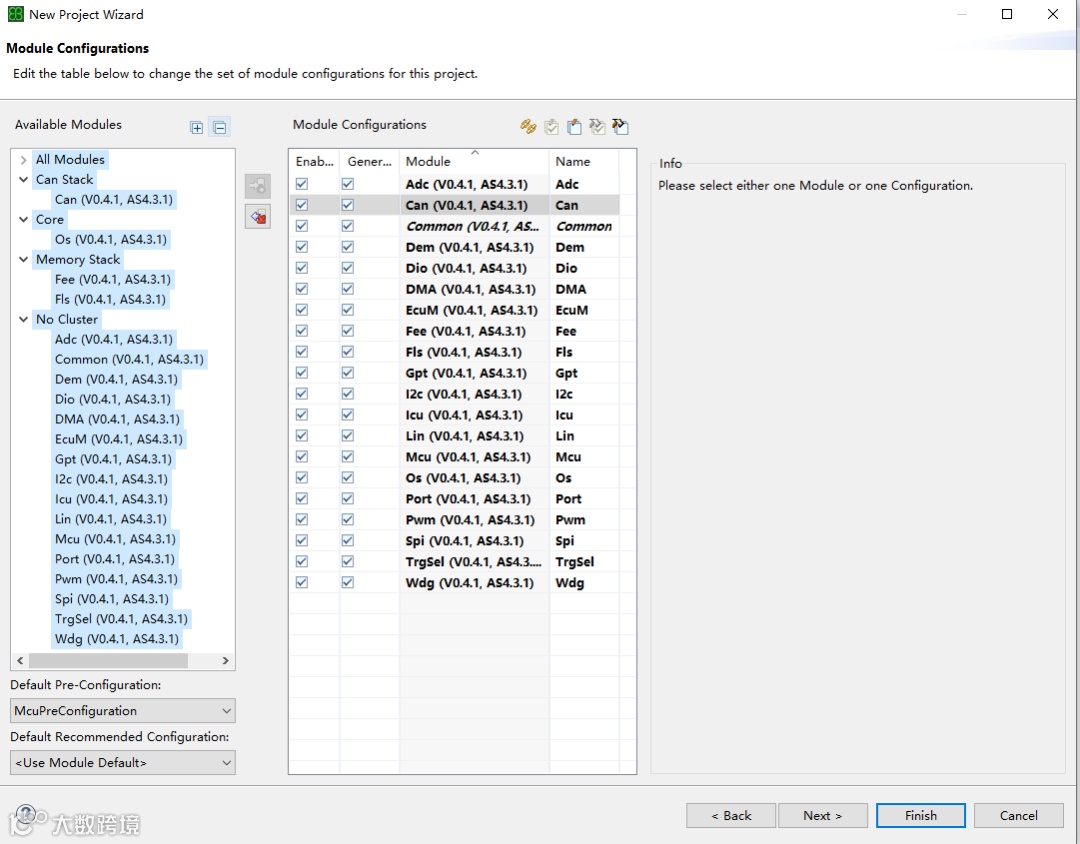Click the Next button

coord(822,815)
